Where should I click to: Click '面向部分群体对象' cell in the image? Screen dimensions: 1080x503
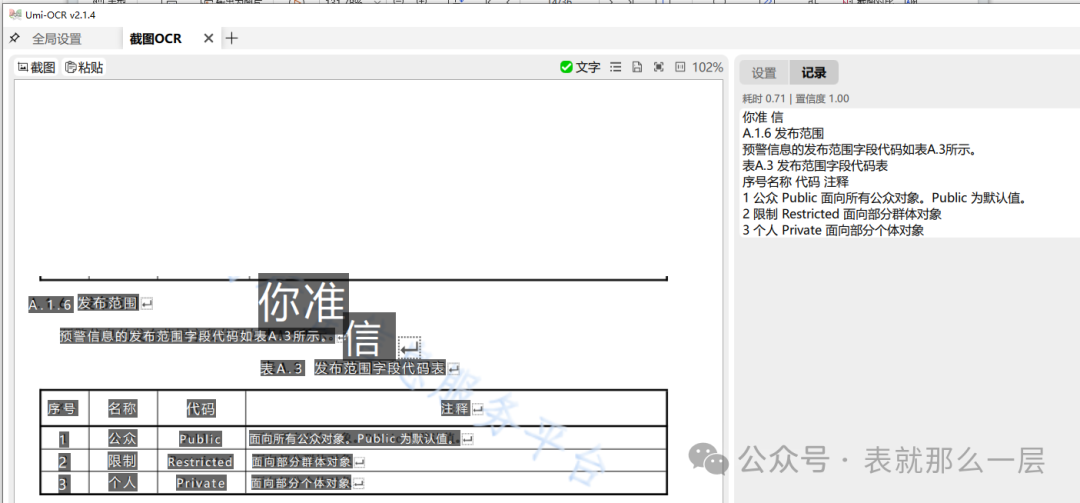point(301,462)
